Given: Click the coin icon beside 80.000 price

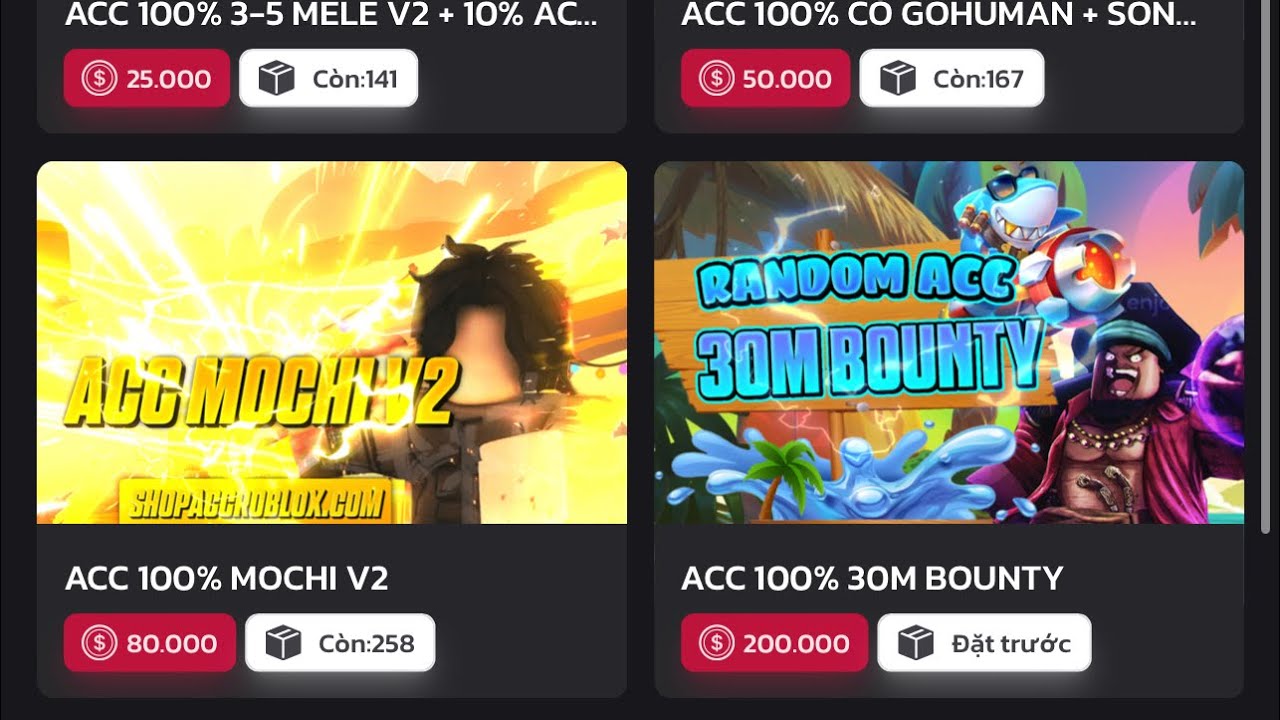Looking at the screenshot, I should 99,643.
